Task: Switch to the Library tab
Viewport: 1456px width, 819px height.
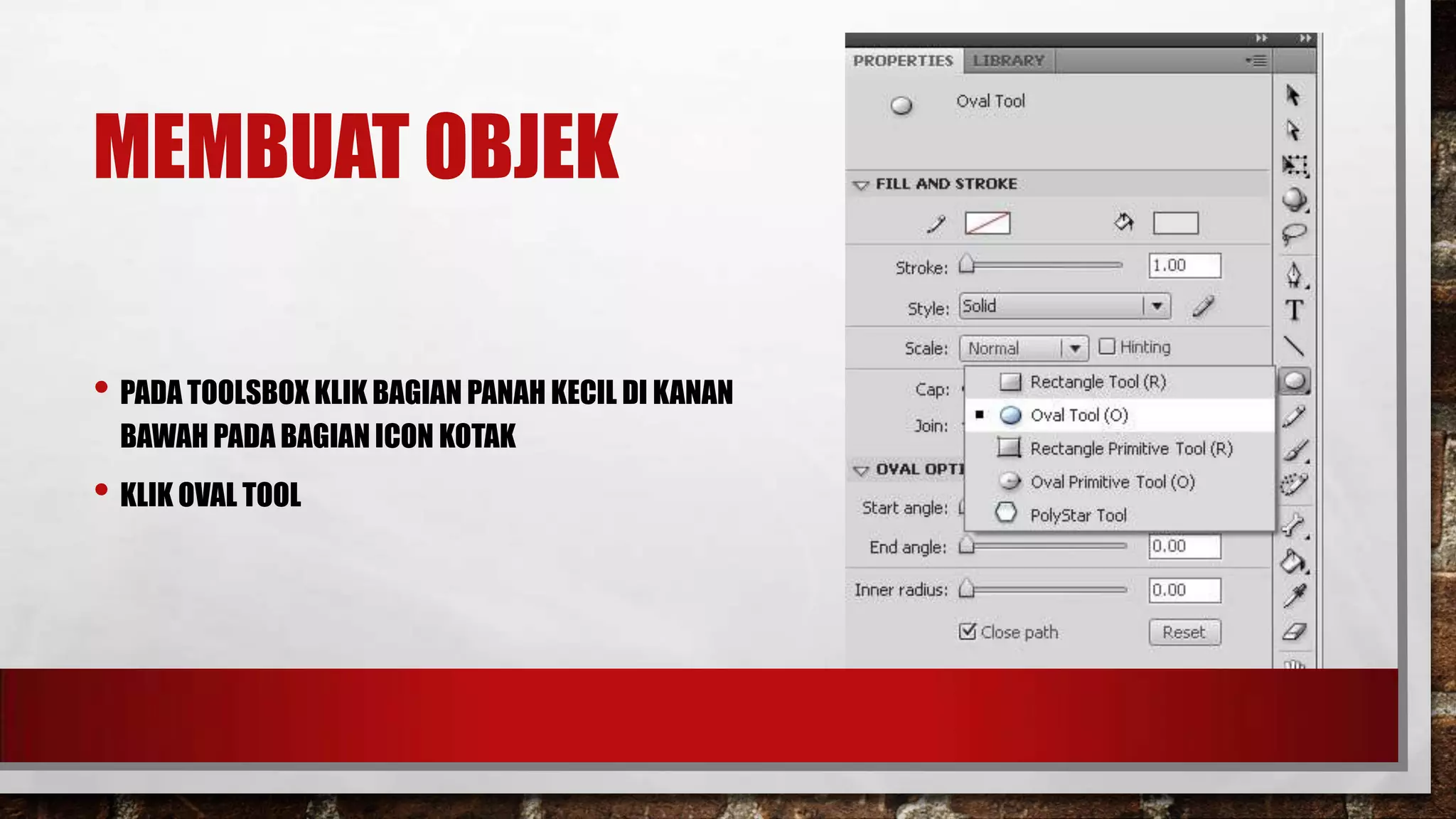Action: pos(1009,61)
